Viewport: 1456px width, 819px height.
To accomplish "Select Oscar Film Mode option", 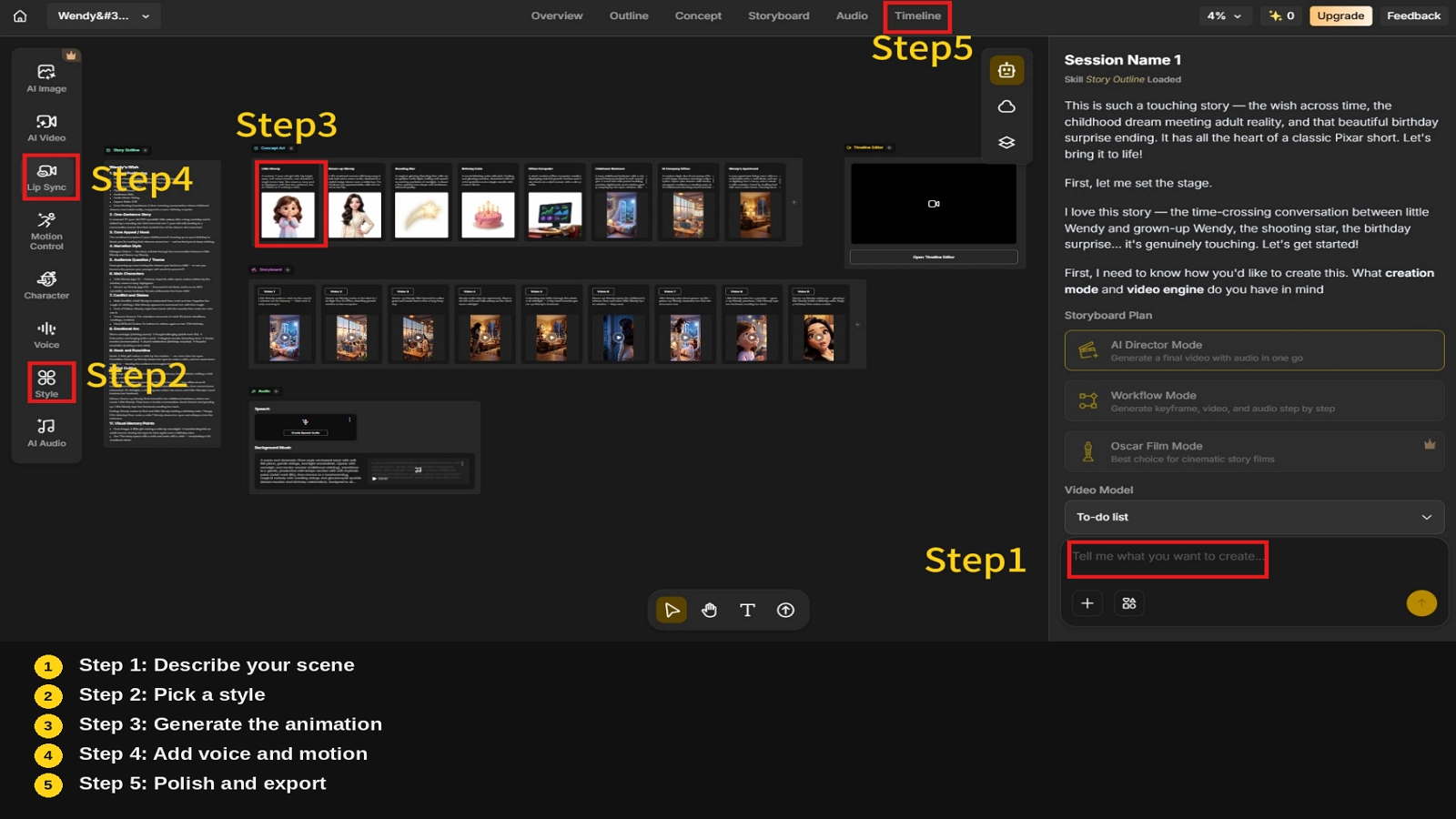I will pos(1254,451).
